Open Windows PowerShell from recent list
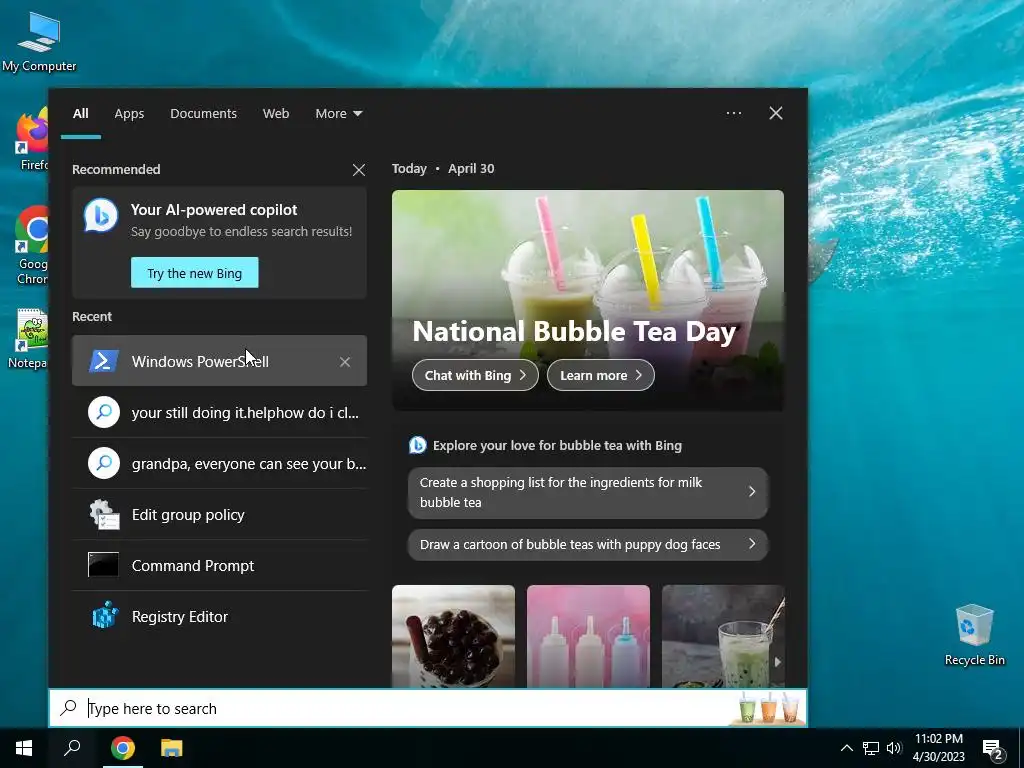The width and height of the screenshot is (1024, 768). pyautogui.click(x=219, y=360)
